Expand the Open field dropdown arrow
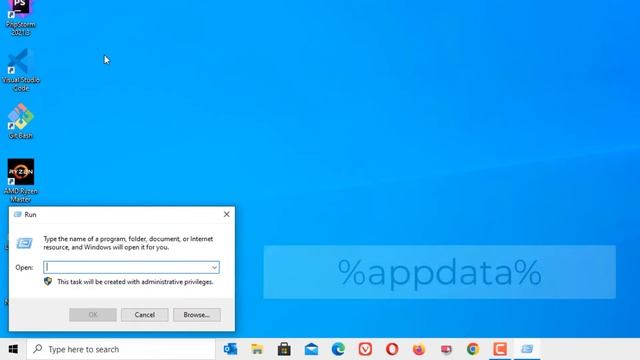This screenshot has height=360, width=640. [214, 267]
